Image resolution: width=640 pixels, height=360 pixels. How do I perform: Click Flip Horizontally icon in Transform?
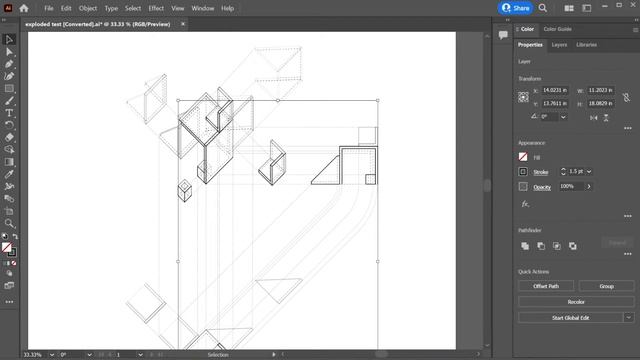coord(594,118)
